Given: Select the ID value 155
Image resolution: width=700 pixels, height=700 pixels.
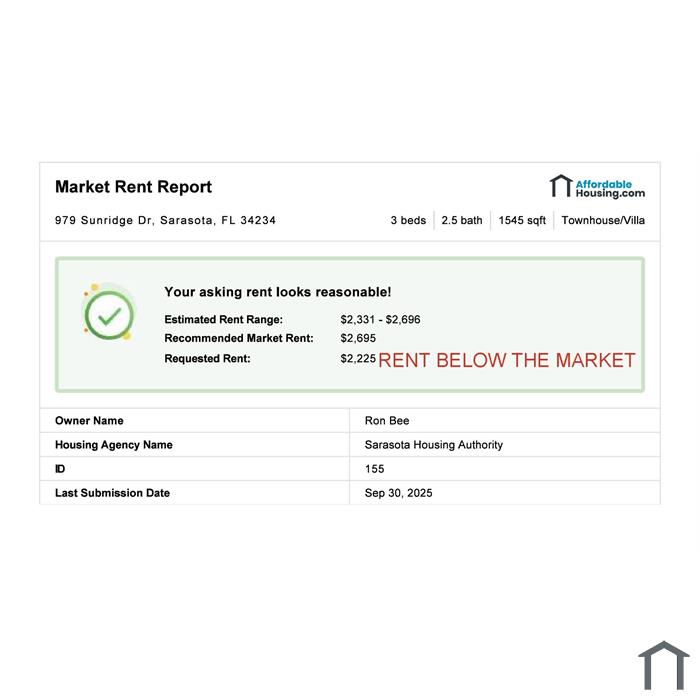Looking at the screenshot, I should click(x=374, y=469).
